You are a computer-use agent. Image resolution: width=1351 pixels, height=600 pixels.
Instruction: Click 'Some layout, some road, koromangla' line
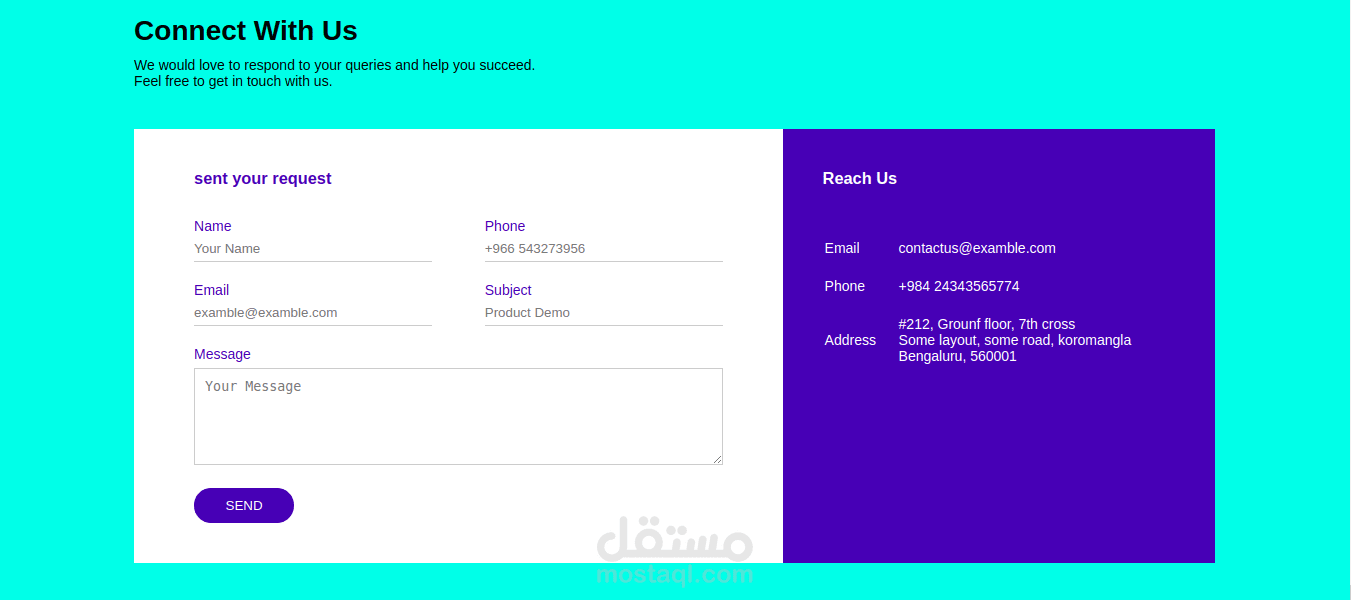click(x=1015, y=340)
